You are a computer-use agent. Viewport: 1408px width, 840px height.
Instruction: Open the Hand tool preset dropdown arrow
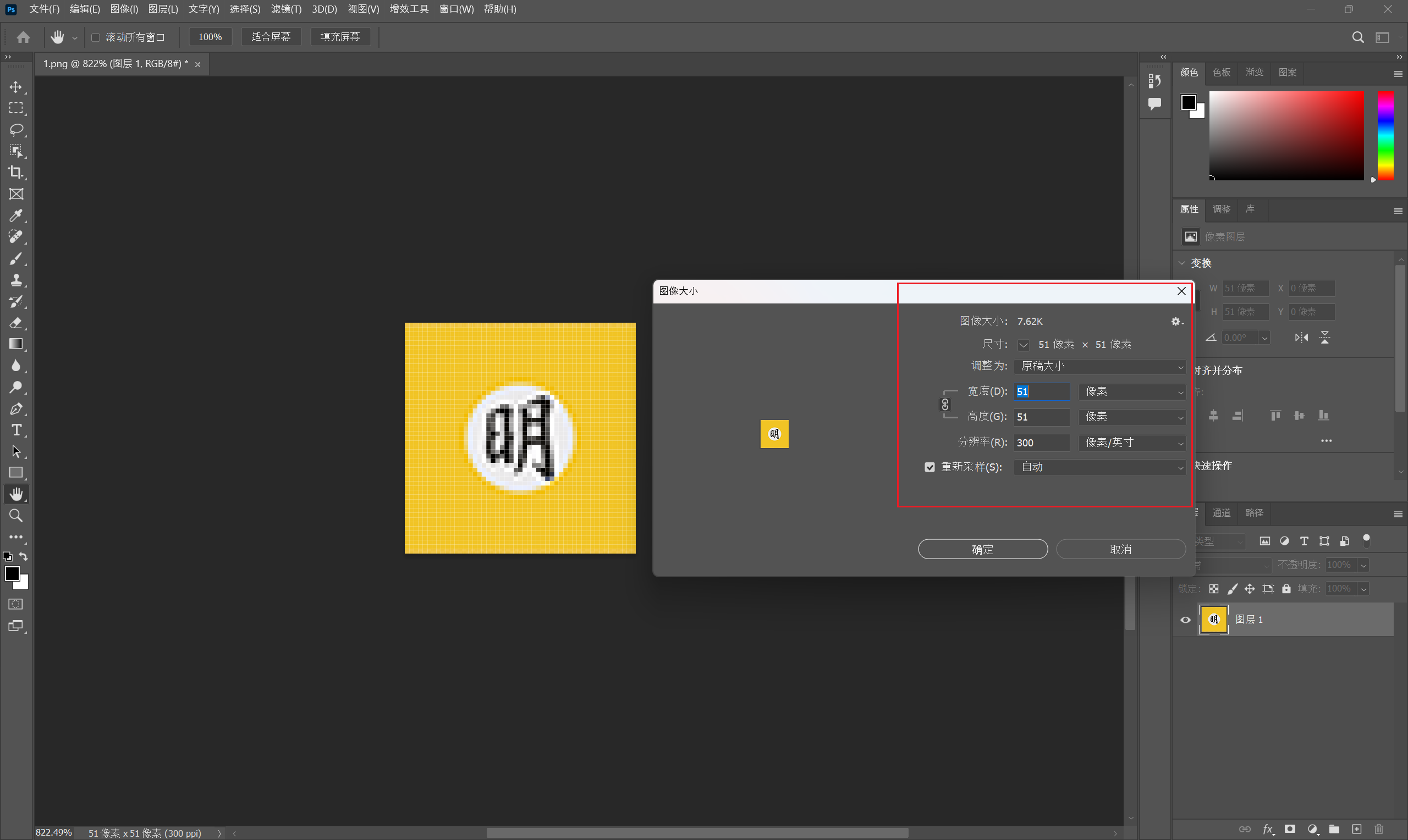click(75, 38)
